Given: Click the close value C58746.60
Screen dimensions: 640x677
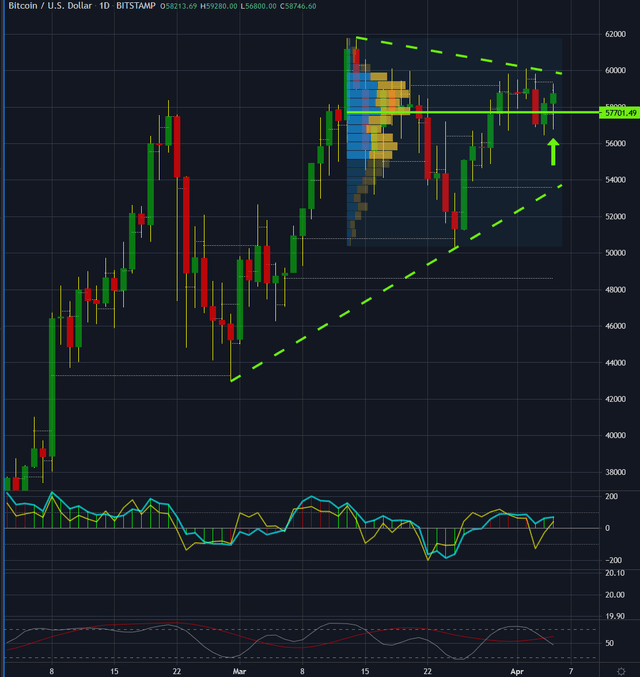Looking at the screenshot, I should click(x=298, y=6).
